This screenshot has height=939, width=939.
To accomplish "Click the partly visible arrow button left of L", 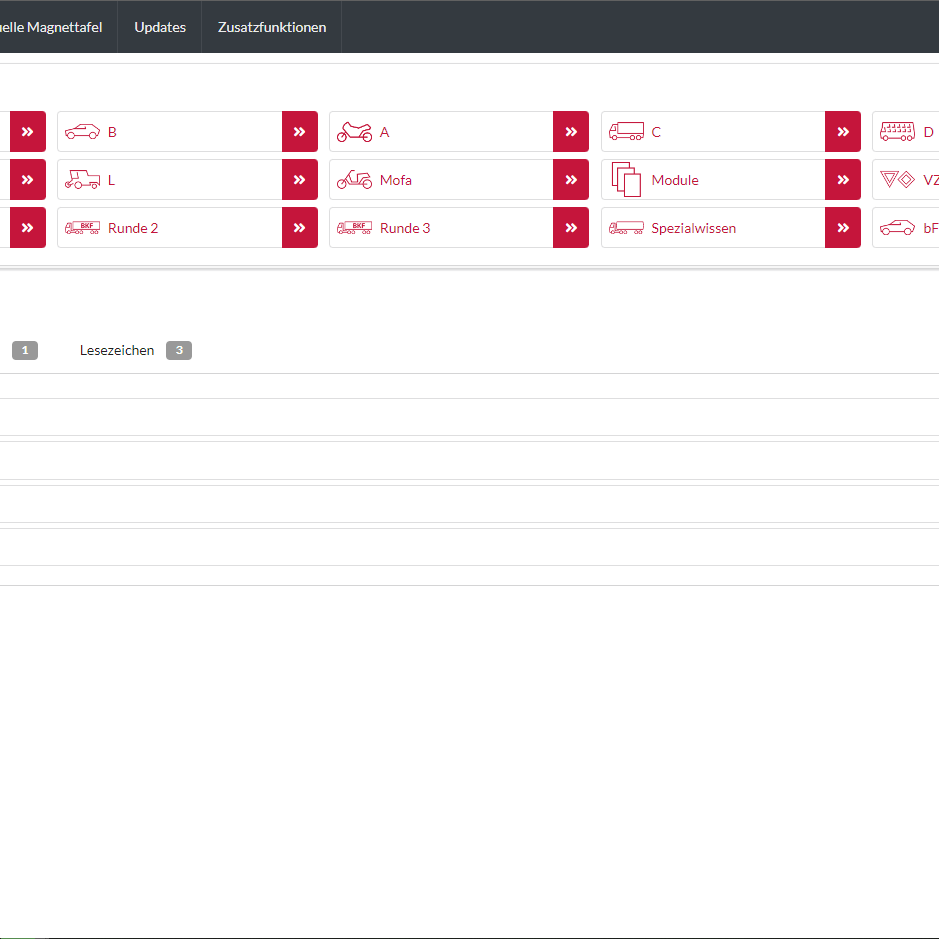I will click(28, 180).
